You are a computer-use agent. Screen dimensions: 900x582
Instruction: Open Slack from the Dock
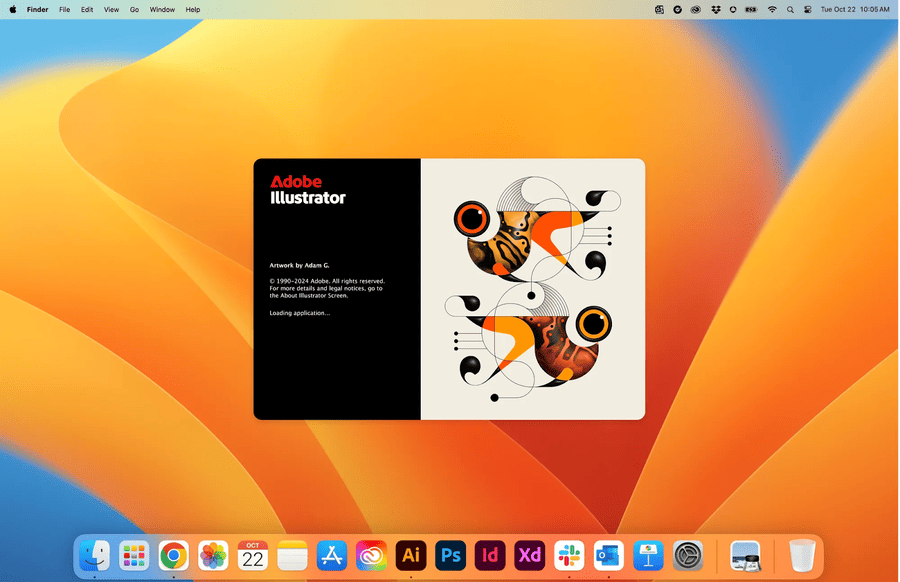(x=569, y=555)
